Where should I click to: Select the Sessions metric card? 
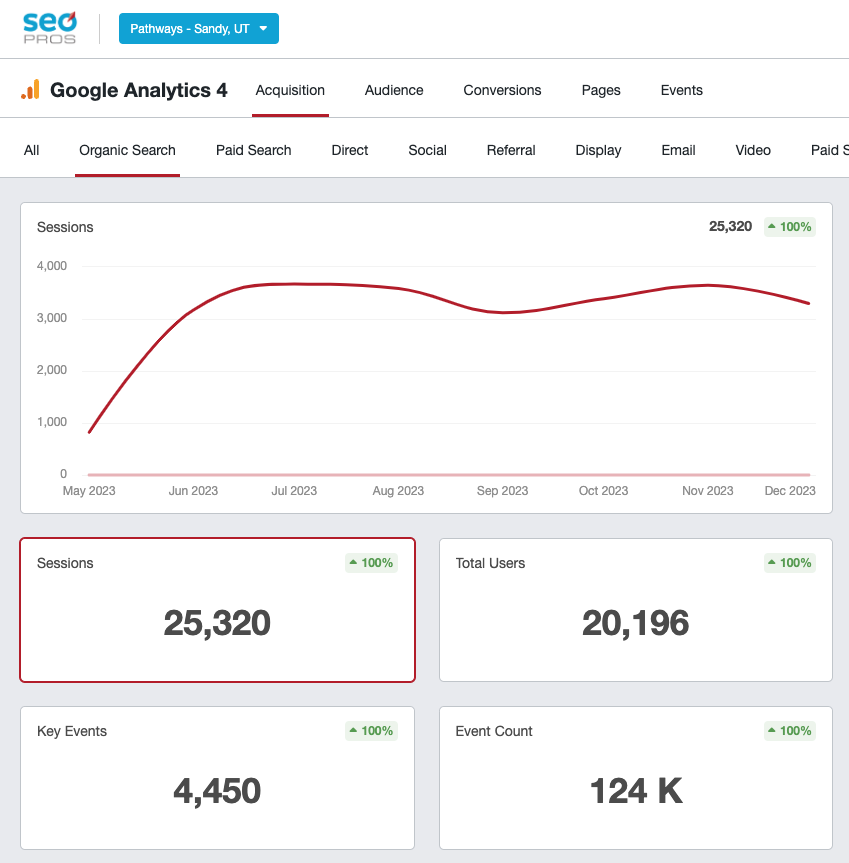click(x=217, y=610)
